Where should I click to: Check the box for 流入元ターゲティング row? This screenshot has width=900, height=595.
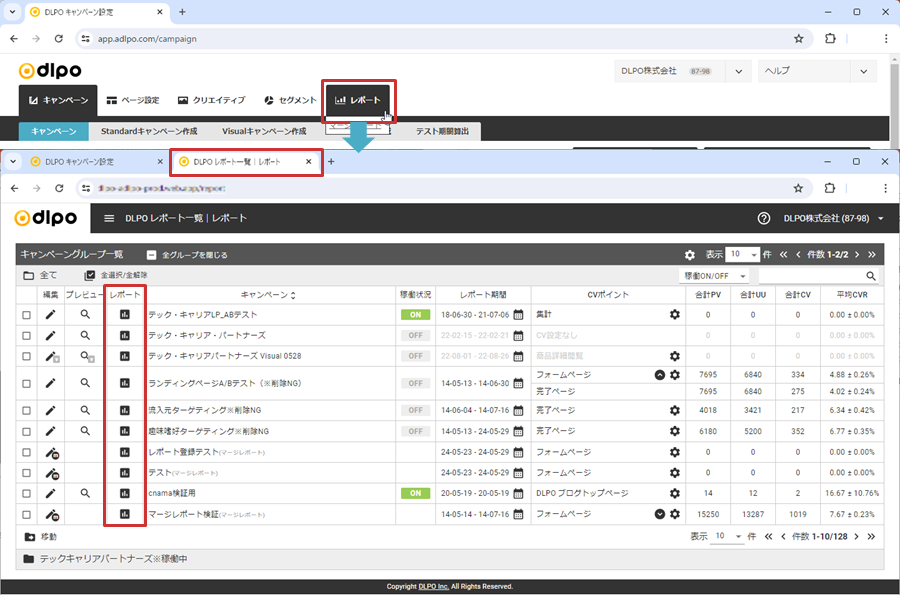[x=26, y=411]
